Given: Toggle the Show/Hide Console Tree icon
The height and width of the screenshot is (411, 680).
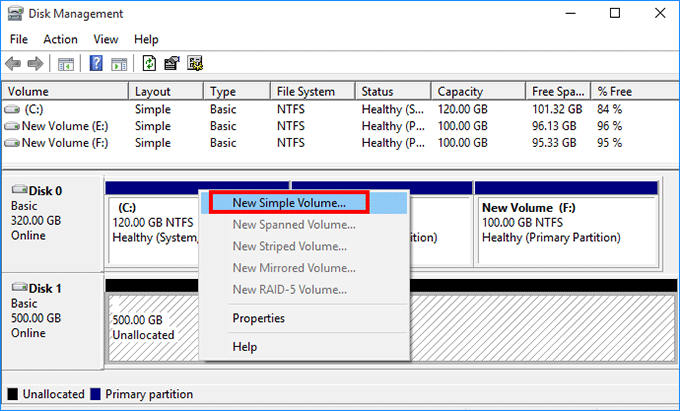Looking at the screenshot, I should tap(66, 64).
